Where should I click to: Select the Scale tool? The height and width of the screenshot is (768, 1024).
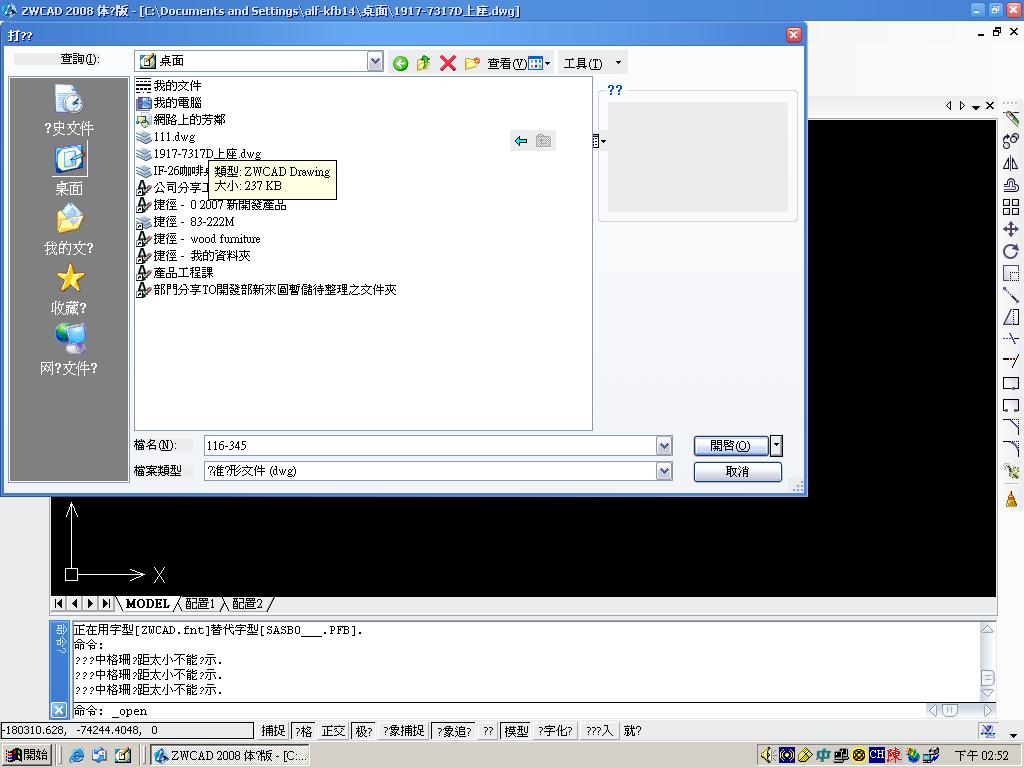coord(1011,274)
